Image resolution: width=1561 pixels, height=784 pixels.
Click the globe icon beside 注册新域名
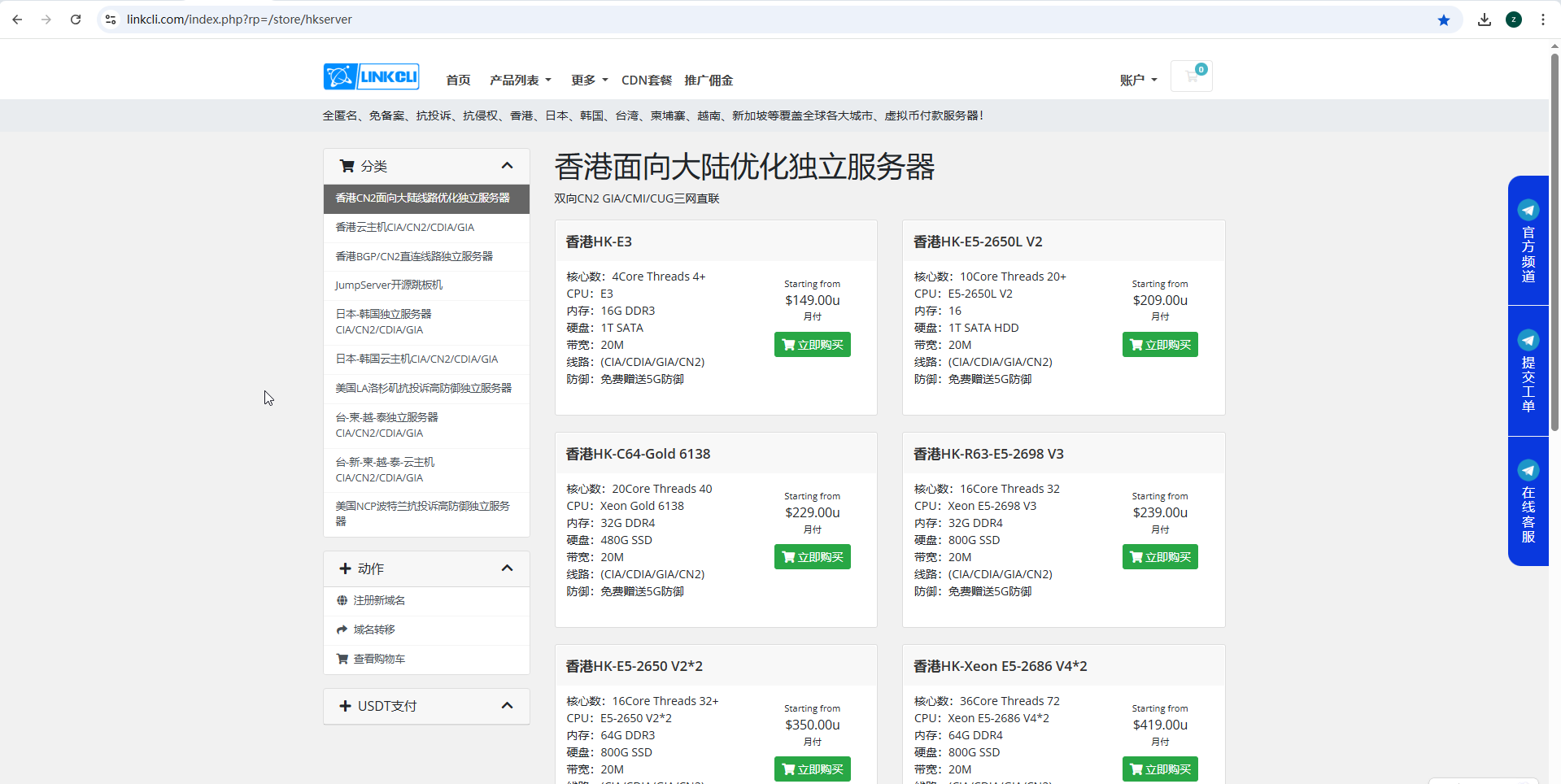click(342, 600)
